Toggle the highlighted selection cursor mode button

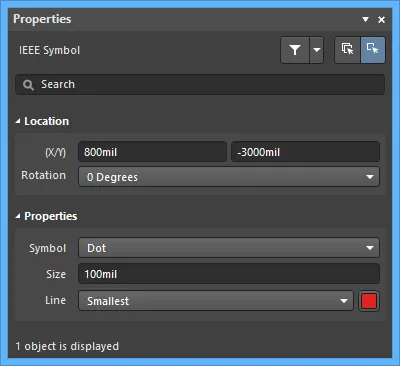[373, 50]
